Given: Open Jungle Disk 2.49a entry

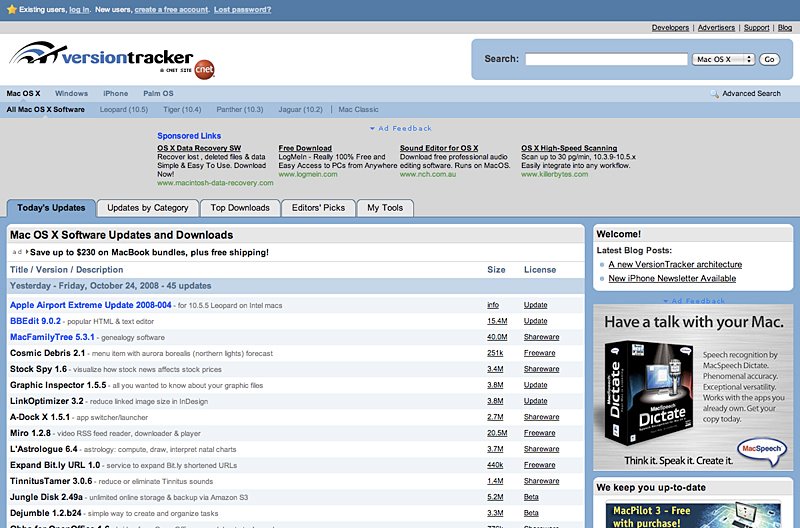Looking at the screenshot, I should [46, 497].
